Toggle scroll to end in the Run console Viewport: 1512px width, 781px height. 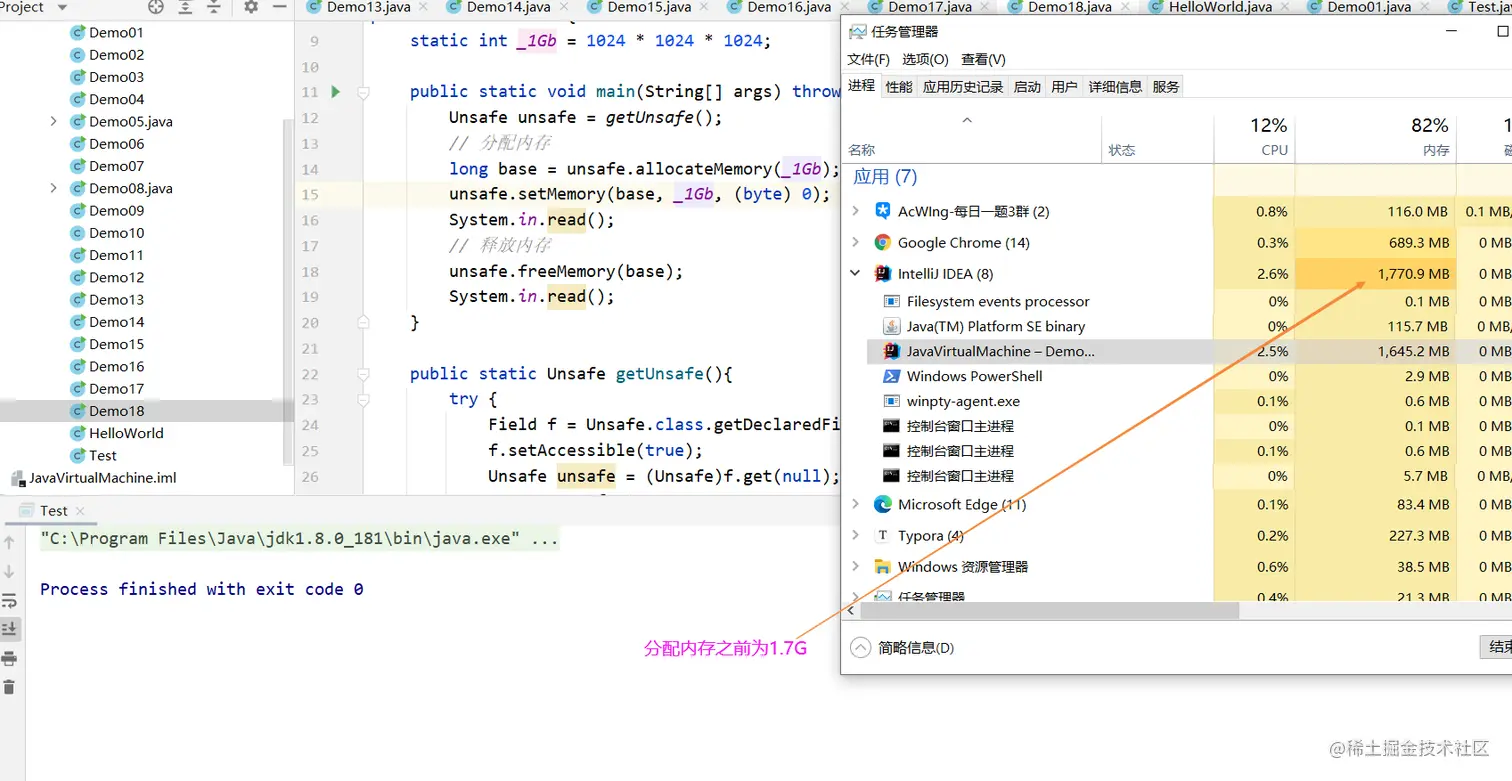pos(9,629)
